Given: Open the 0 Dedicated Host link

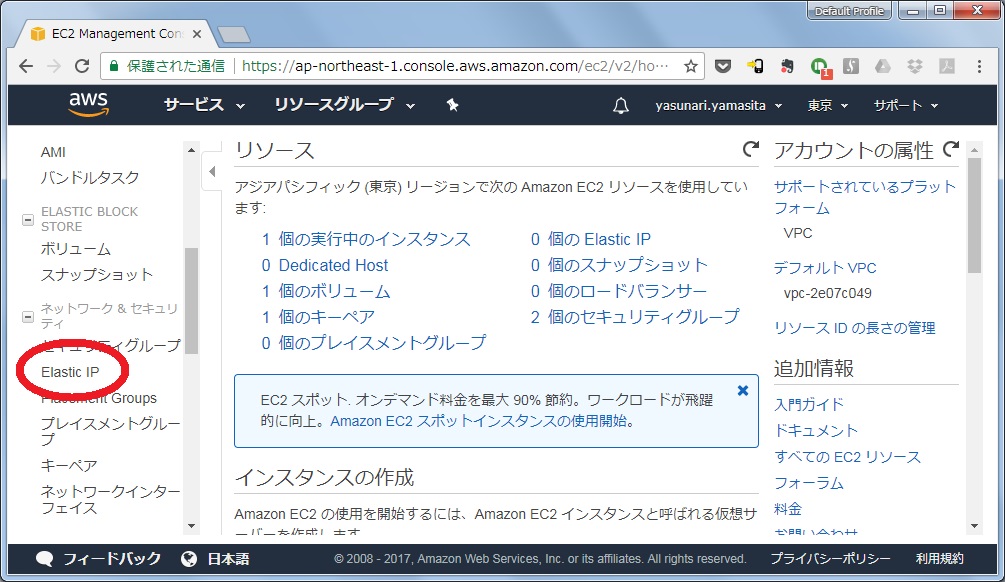Looking at the screenshot, I should (x=325, y=265).
